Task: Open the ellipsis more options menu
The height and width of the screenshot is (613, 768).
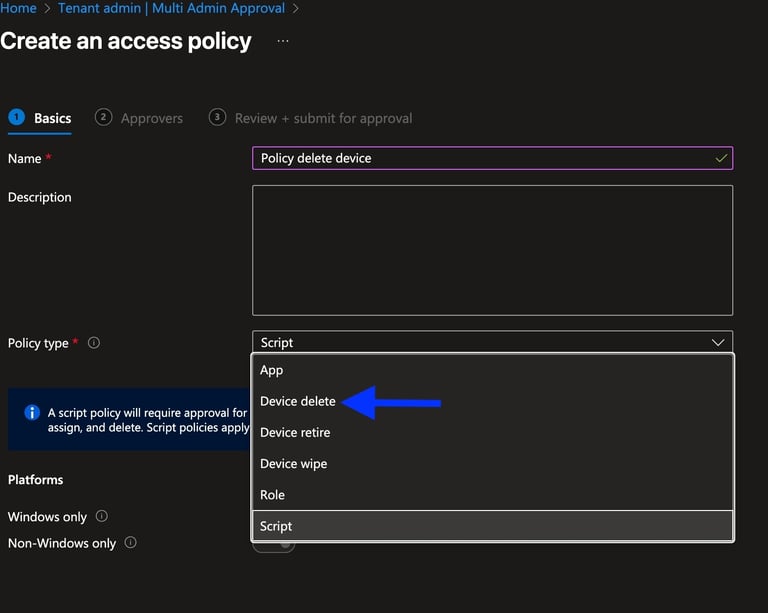Action: click(283, 42)
